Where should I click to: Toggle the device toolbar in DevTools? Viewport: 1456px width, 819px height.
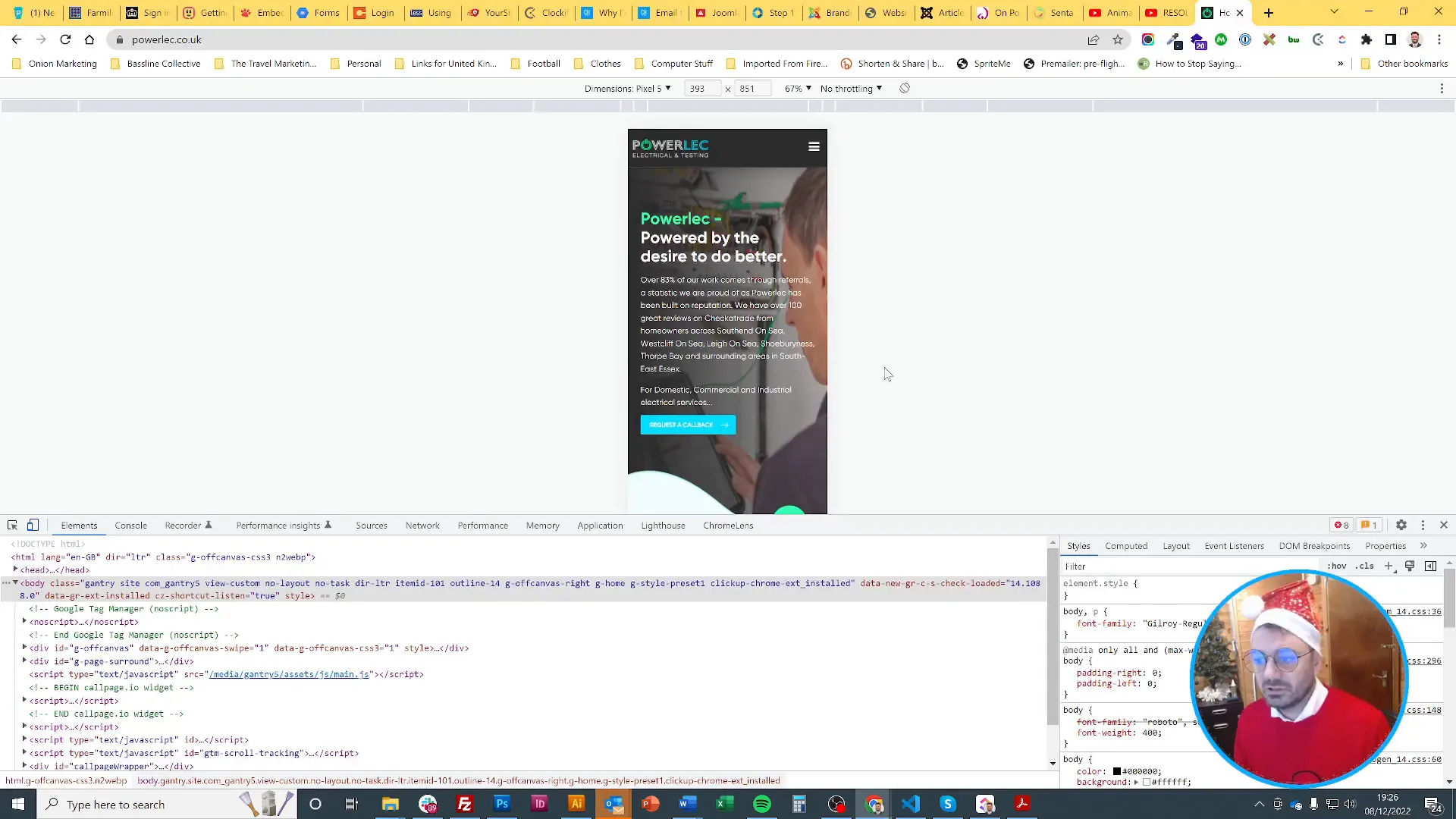coord(33,525)
